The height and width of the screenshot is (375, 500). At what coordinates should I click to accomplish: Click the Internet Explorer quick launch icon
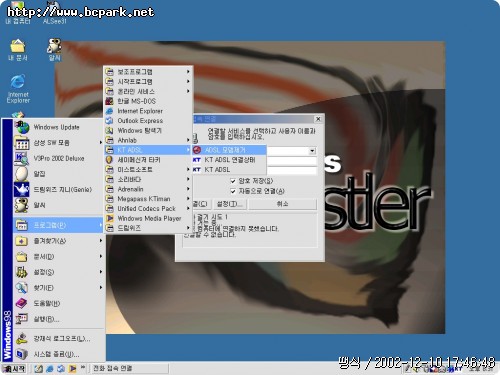(x=50, y=369)
